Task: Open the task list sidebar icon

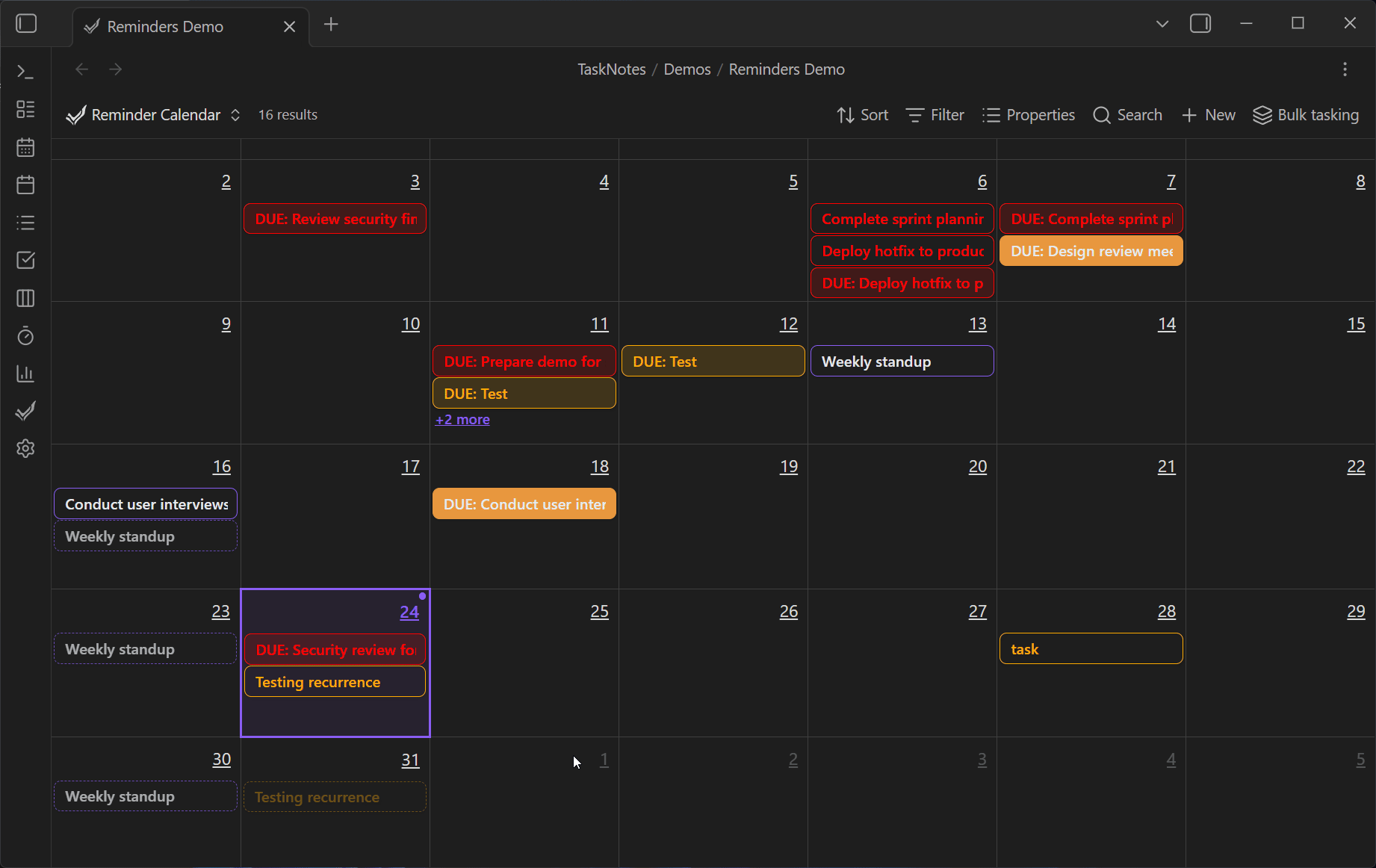Action: click(25, 222)
